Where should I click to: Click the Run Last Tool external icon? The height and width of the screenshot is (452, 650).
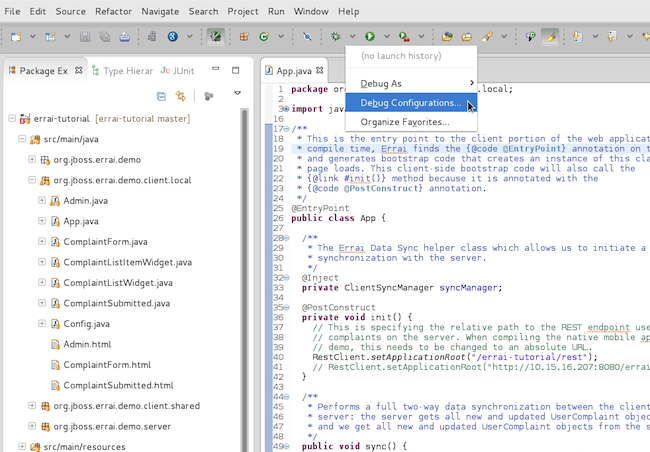404,36
